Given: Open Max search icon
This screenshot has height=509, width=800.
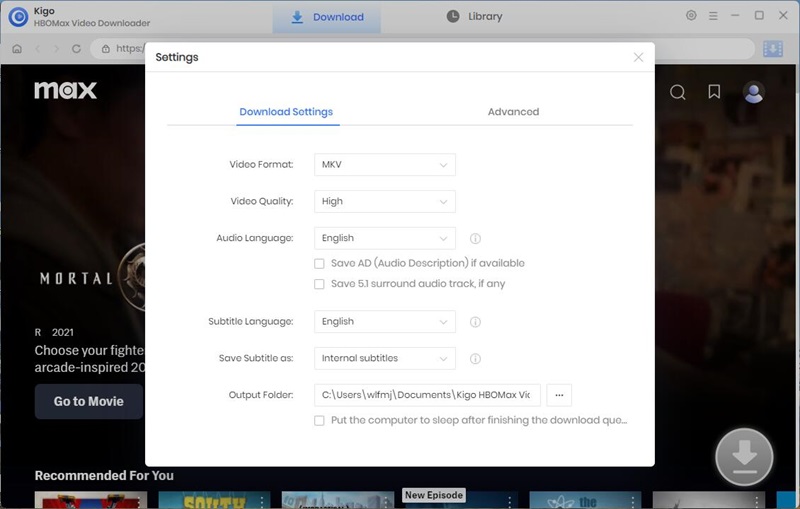Looking at the screenshot, I should (678, 92).
